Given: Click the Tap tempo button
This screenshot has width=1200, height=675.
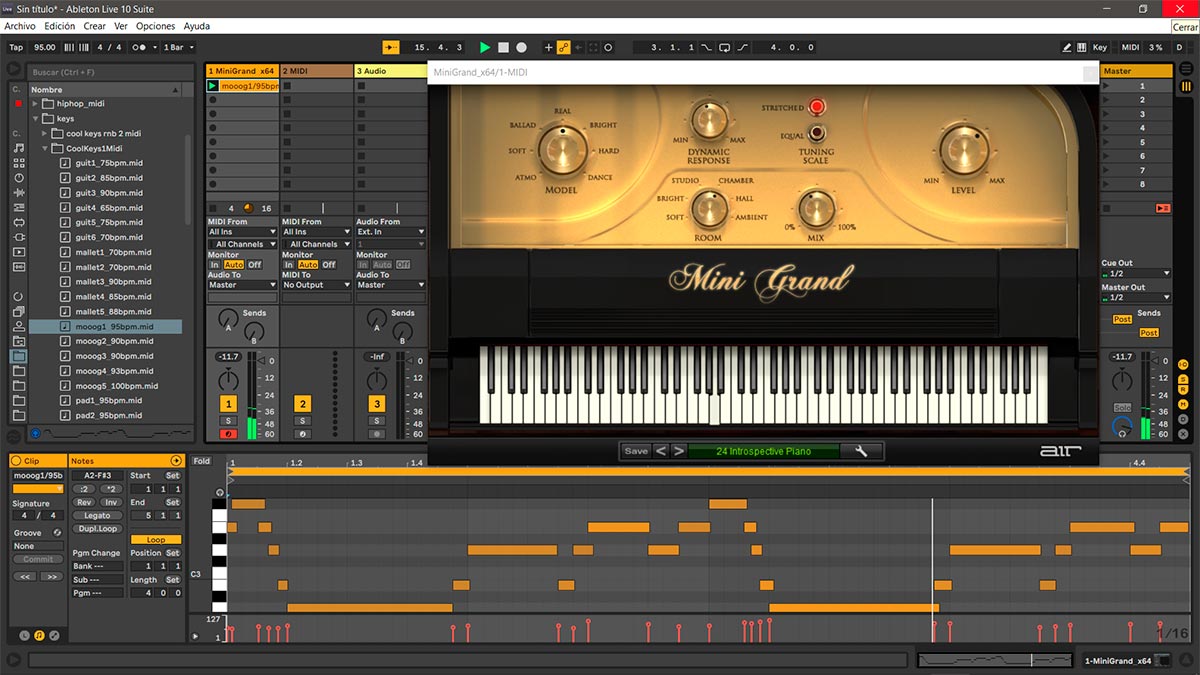Looking at the screenshot, I should (x=16, y=47).
